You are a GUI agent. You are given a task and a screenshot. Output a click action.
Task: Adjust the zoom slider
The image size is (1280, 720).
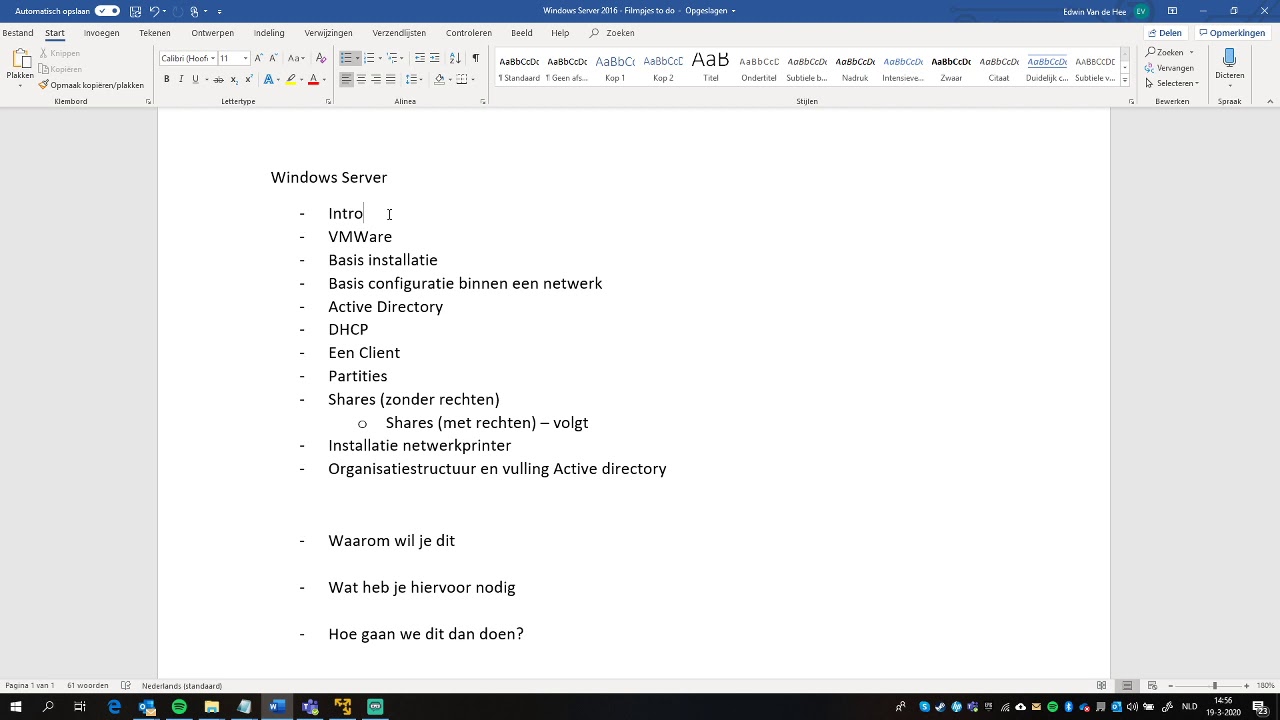1215,686
